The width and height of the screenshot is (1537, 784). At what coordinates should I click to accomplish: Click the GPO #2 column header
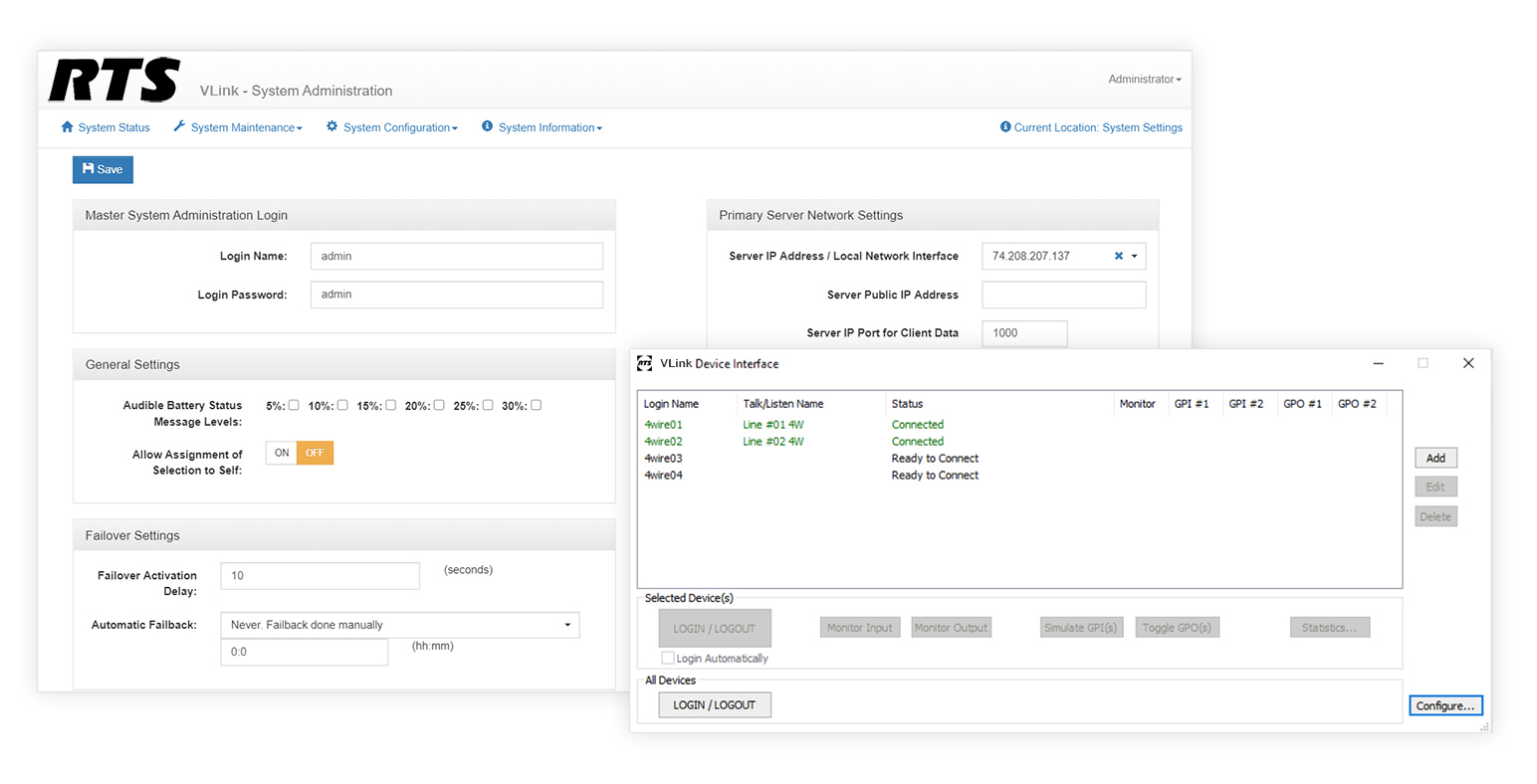coord(1357,404)
